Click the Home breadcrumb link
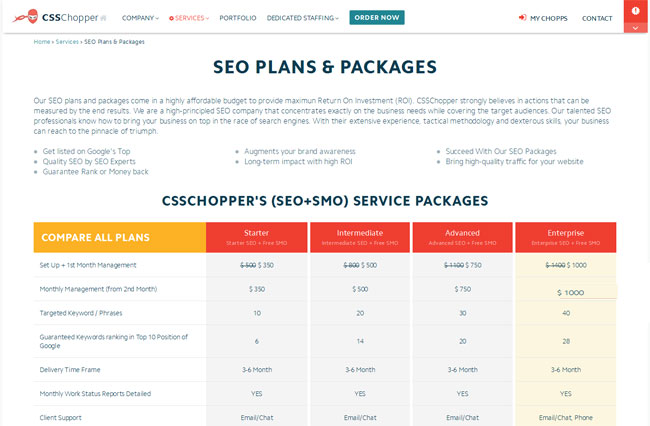Screen dimensions: 650x426 42,42
